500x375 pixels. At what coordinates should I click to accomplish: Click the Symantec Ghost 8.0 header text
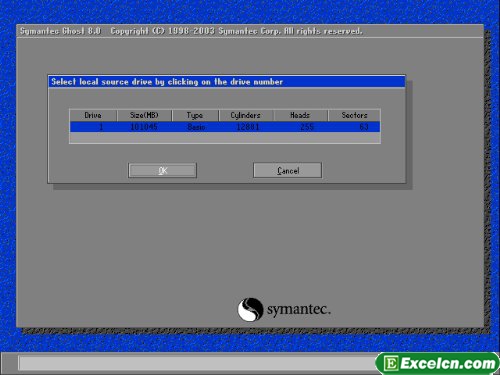60,31
